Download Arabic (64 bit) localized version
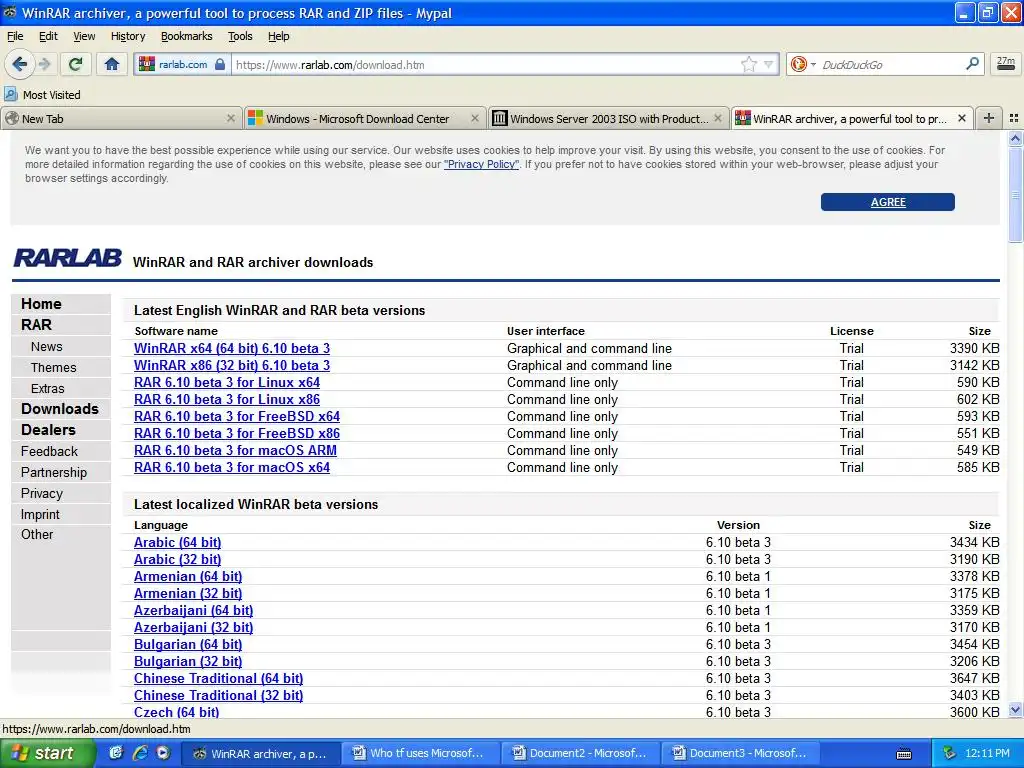The width and height of the screenshot is (1024, 768). point(177,542)
